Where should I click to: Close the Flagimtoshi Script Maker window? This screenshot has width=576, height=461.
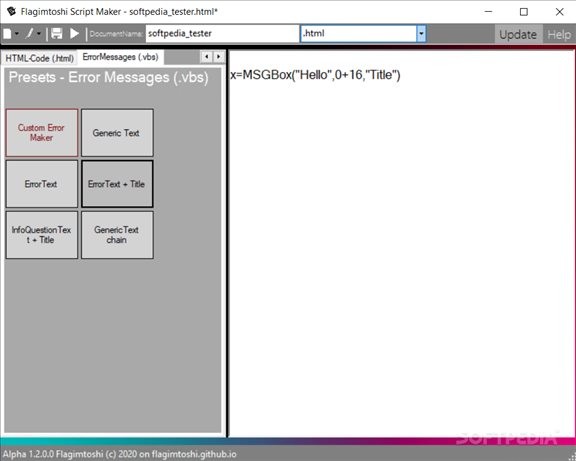pyautogui.click(x=559, y=12)
